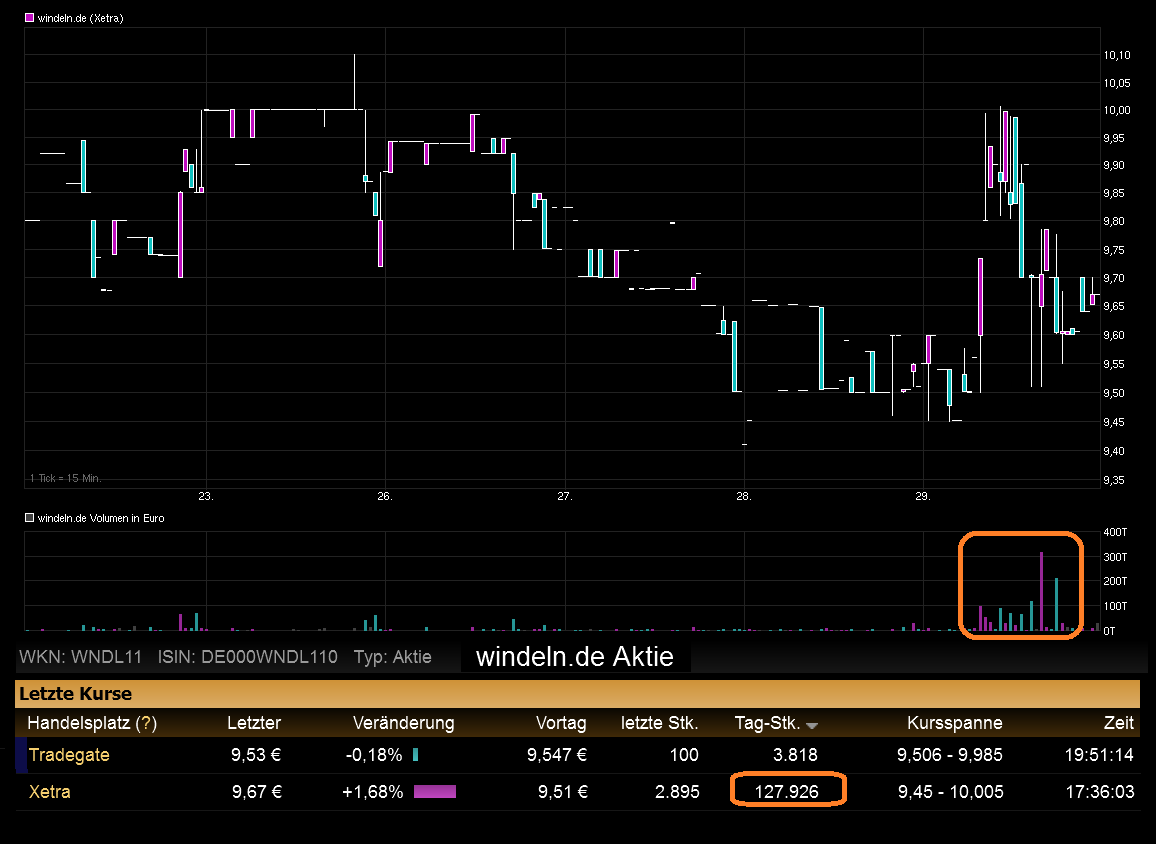Click the small teal change bar in the Tradegate row
This screenshot has height=844, width=1156.
pos(416,755)
